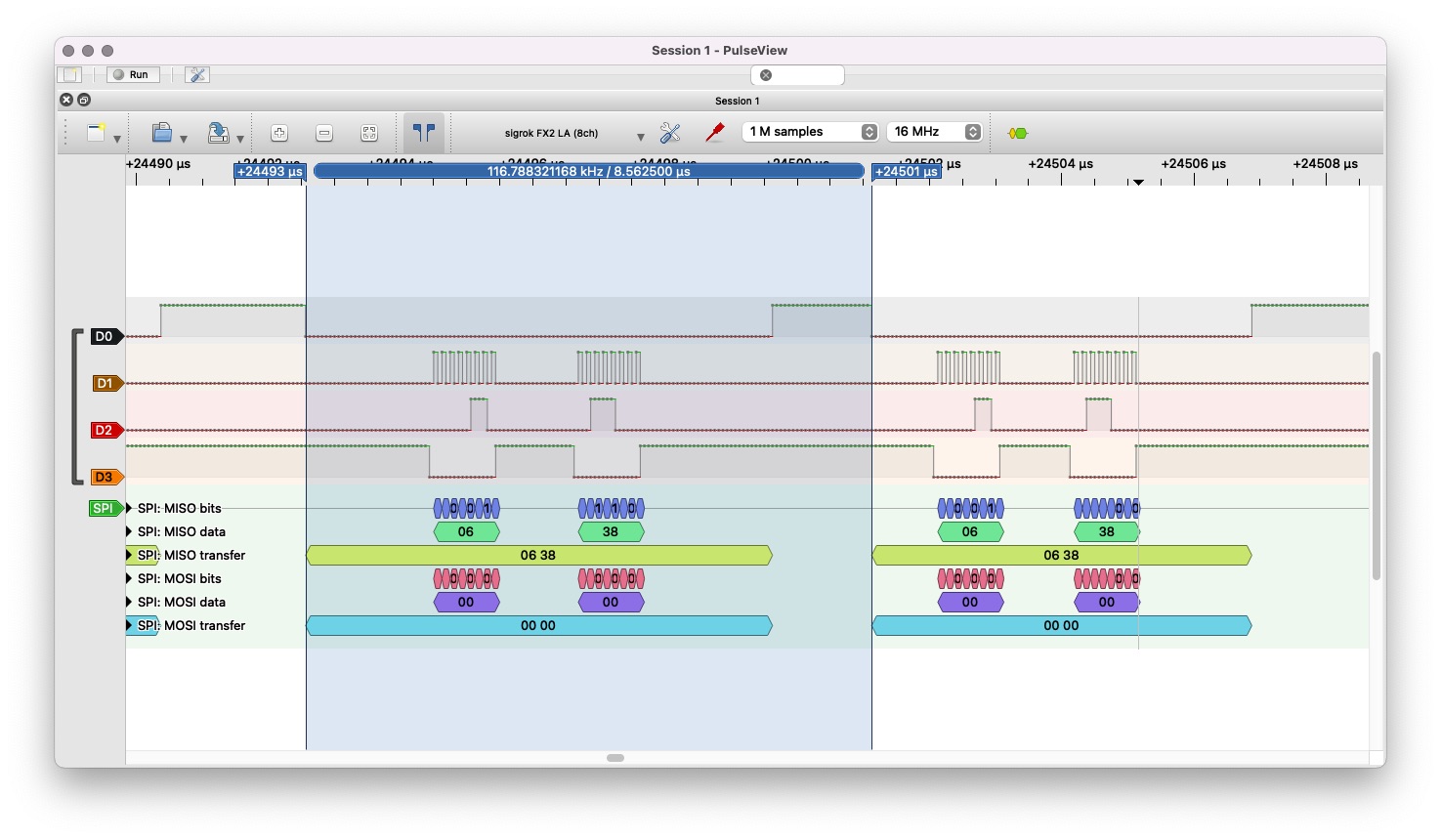Viewport: 1441px width, 840px height.
Task: Expand the SPI: MISO data row
Action: click(129, 531)
